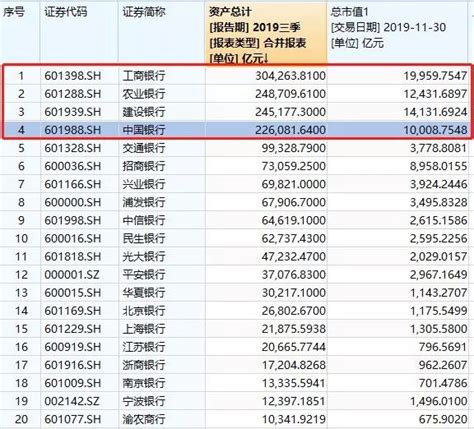Click the 平安银行 name cell
Image resolution: width=474 pixels, height=429 pixels.
(144, 274)
